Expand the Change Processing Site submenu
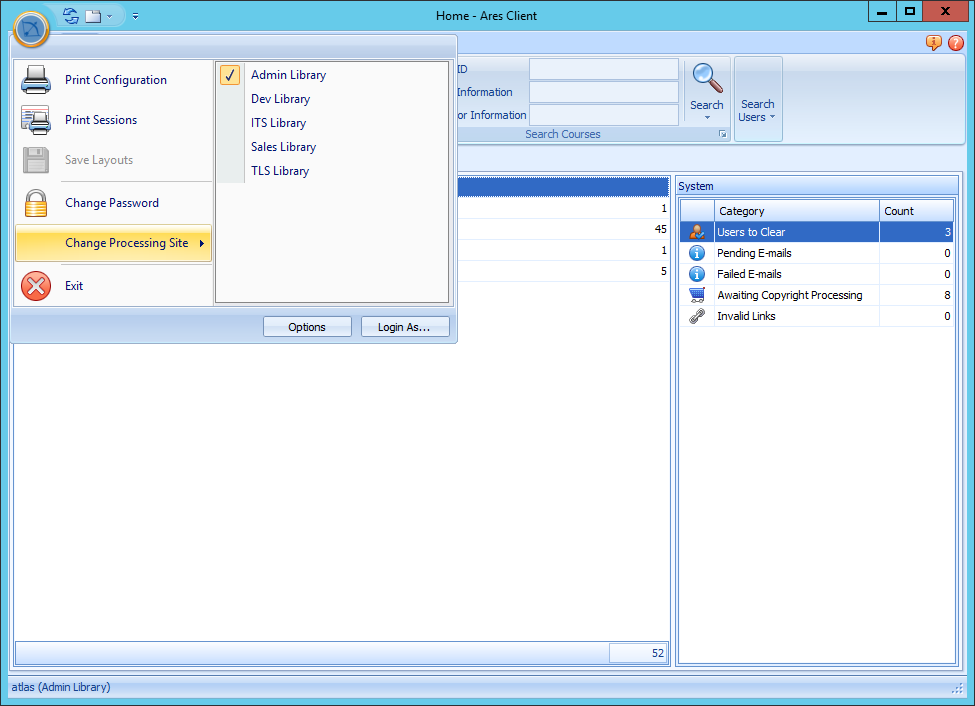Viewport: 975px width, 706px height. (126, 243)
